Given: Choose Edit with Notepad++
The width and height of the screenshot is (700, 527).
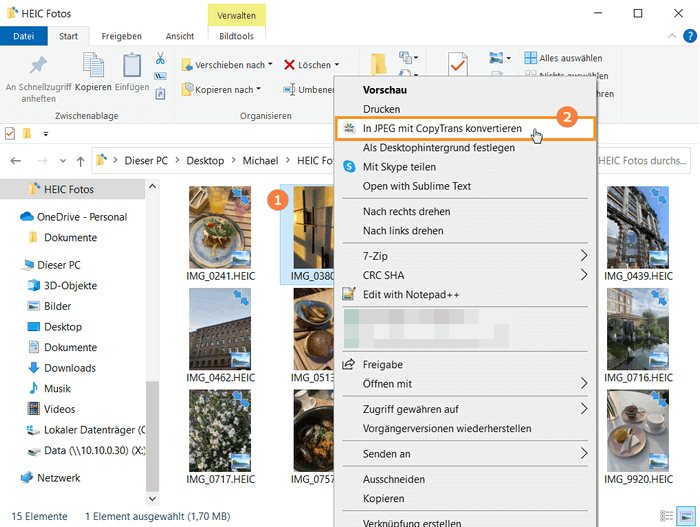Looking at the screenshot, I should point(465,294).
